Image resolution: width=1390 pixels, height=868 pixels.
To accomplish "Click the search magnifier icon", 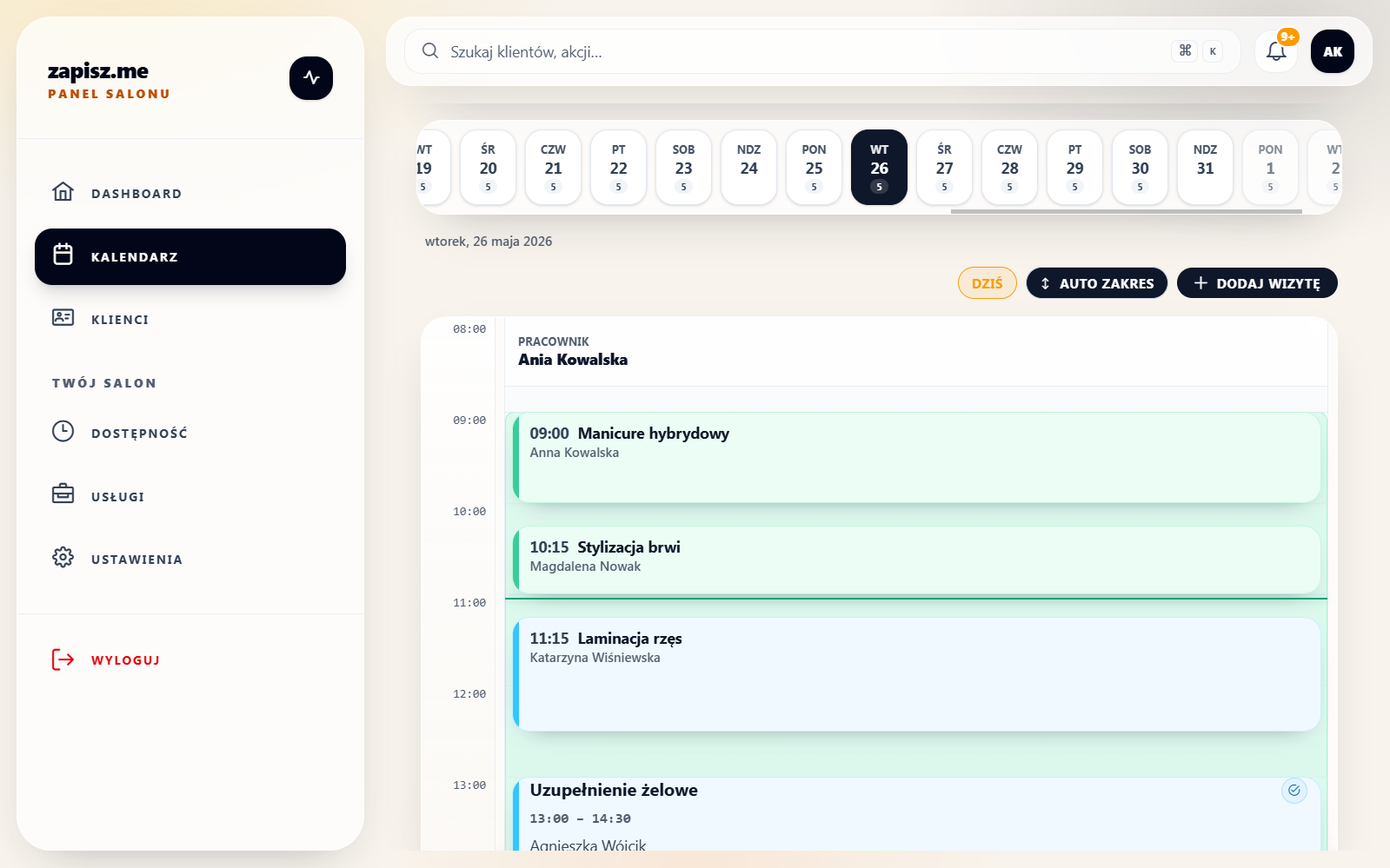I will point(430,51).
